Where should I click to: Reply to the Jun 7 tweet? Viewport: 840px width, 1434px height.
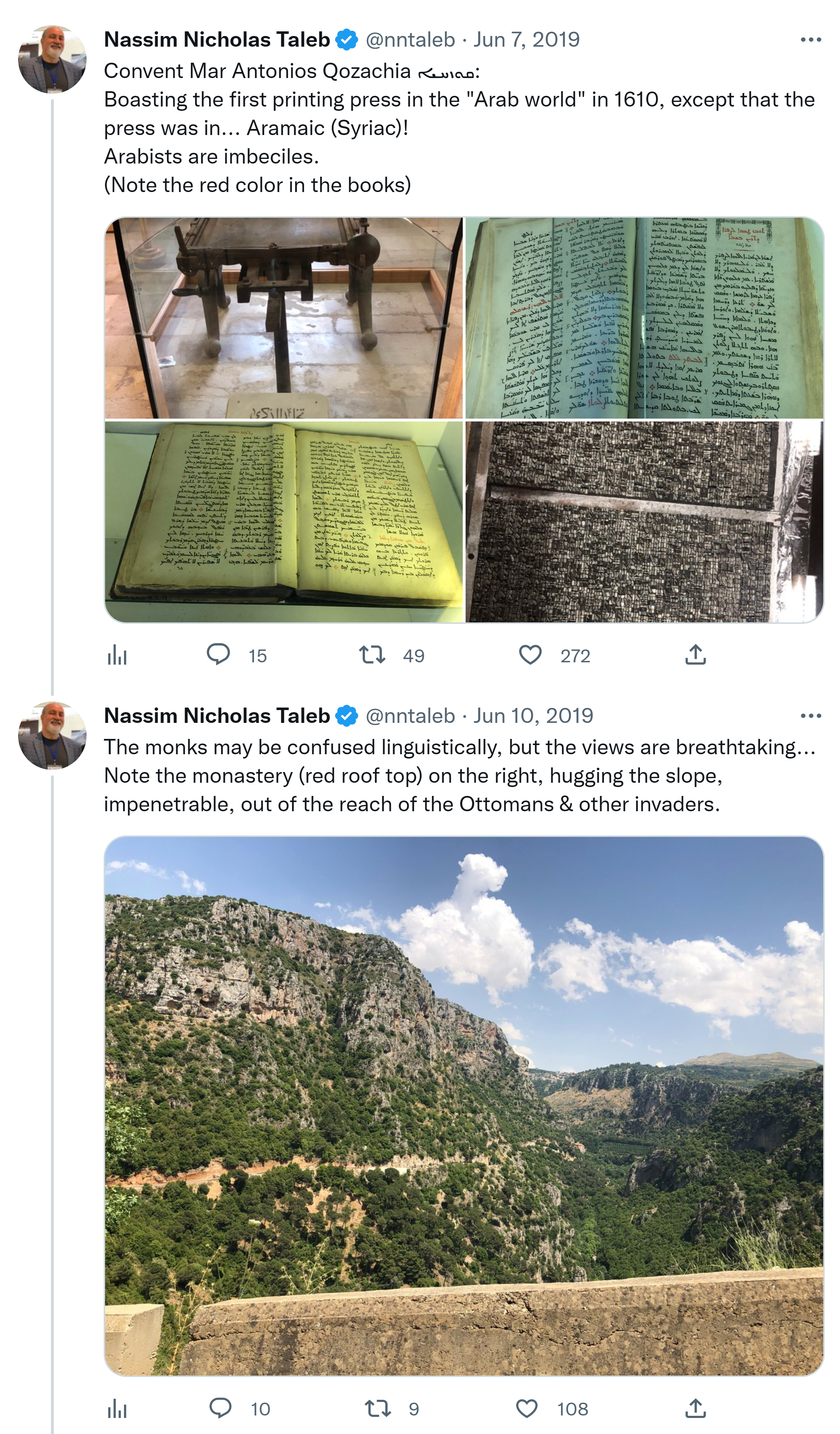tap(218, 655)
